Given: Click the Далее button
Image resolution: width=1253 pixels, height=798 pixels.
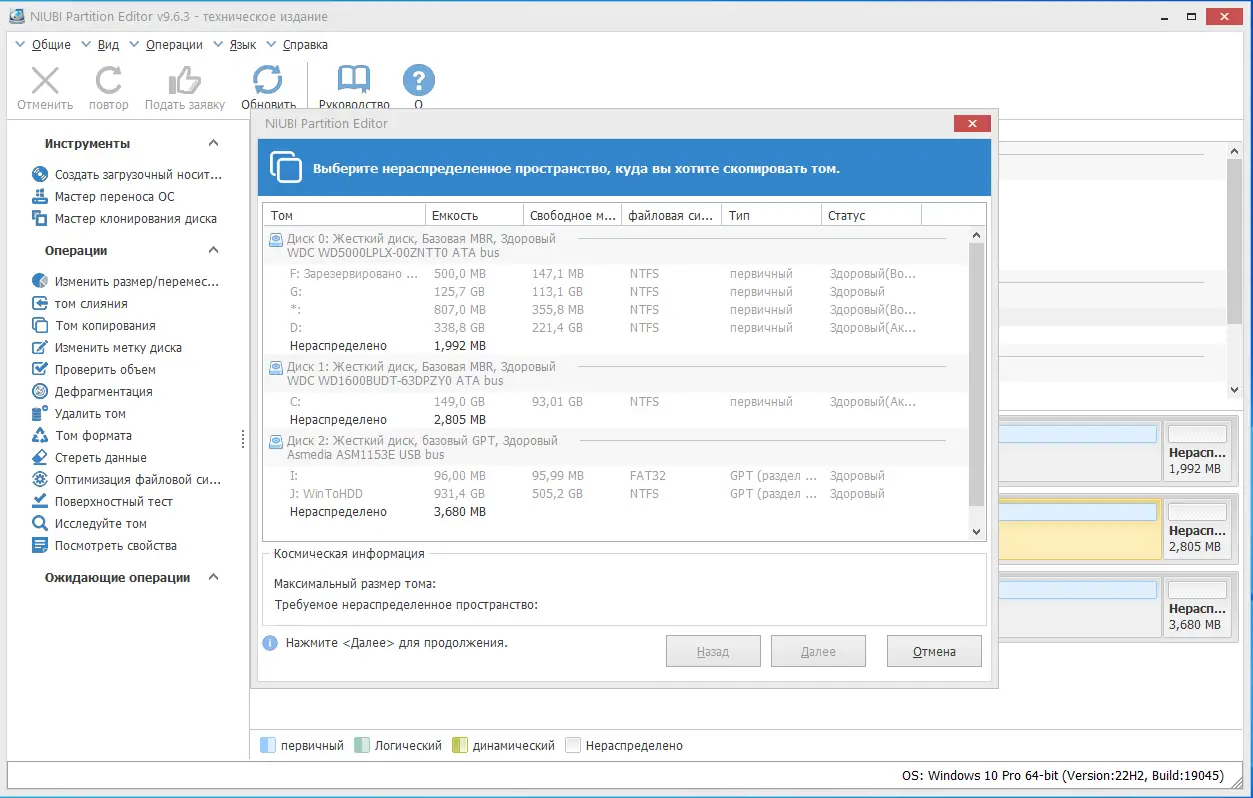Looking at the screenshot, I should [818, 651].
